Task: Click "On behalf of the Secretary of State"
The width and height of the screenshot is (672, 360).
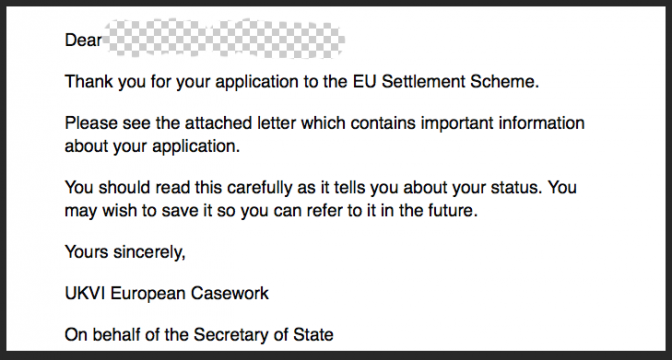Action: (x=199, y=335)
